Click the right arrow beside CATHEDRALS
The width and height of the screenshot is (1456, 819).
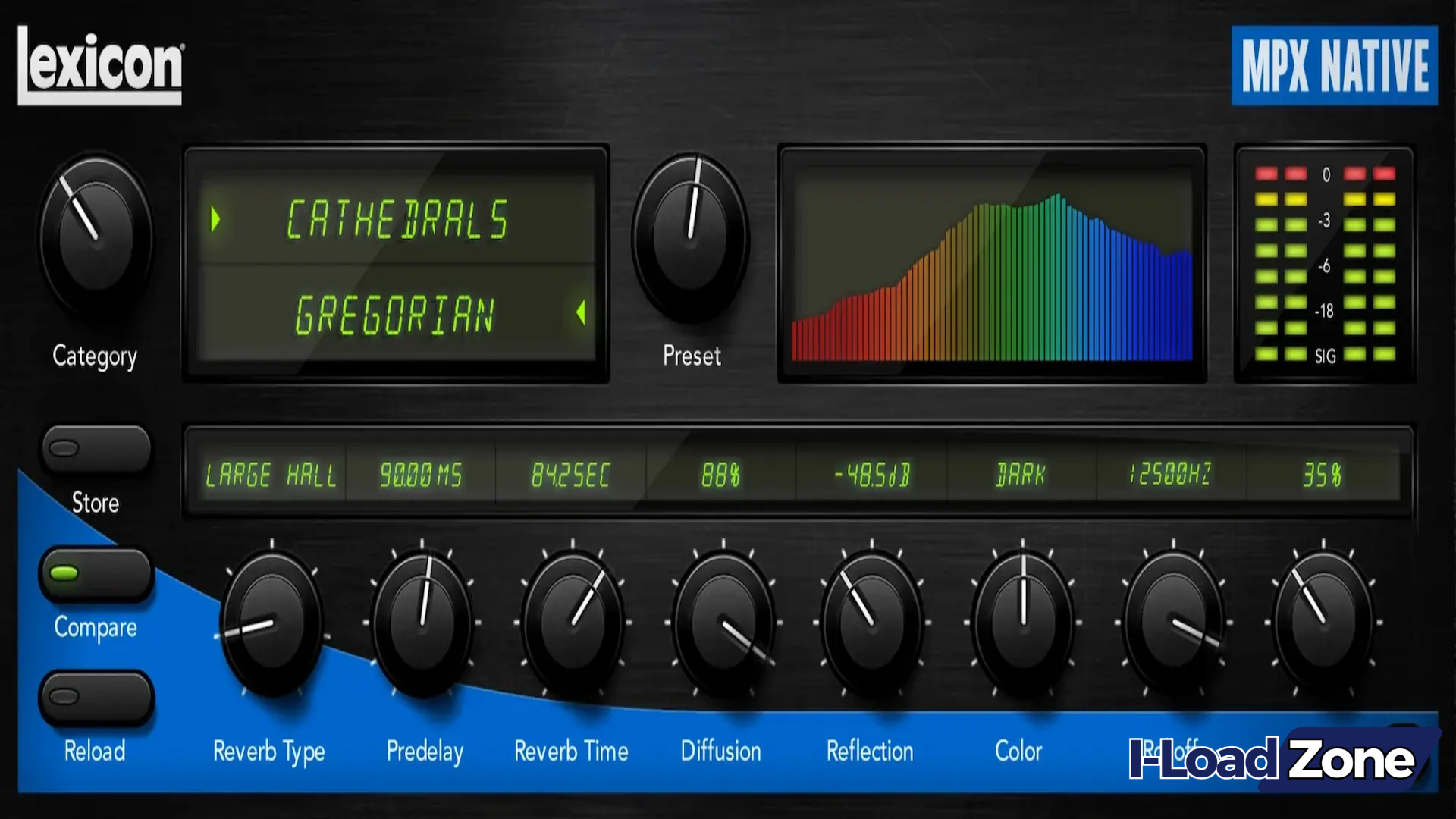point(215,219)
